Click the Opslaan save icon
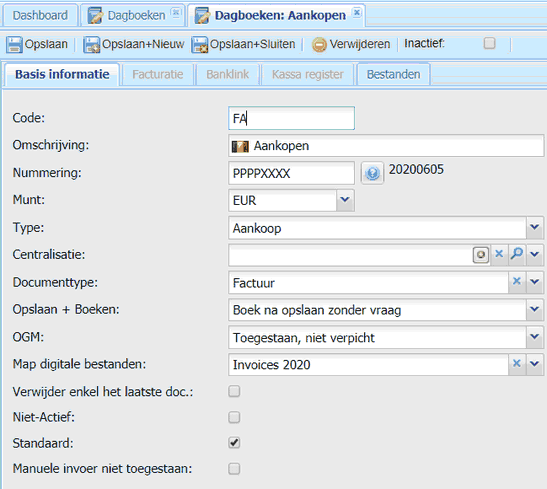Image resolution: width=547 pixels, height=489 pixels. coord(14,45)
